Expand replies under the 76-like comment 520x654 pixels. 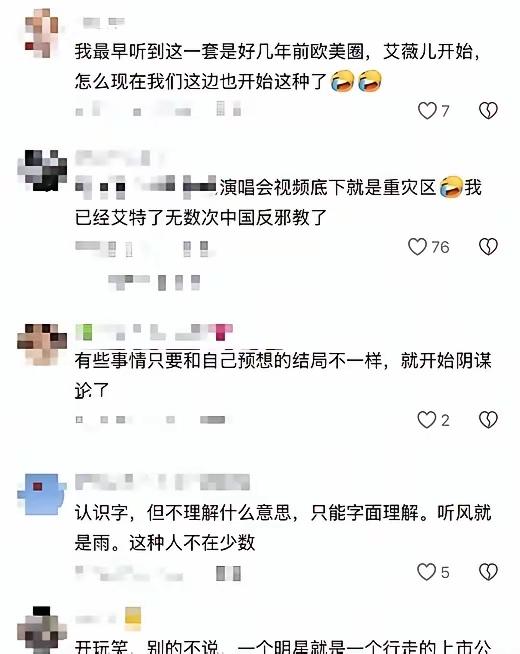tap(154, 282)
